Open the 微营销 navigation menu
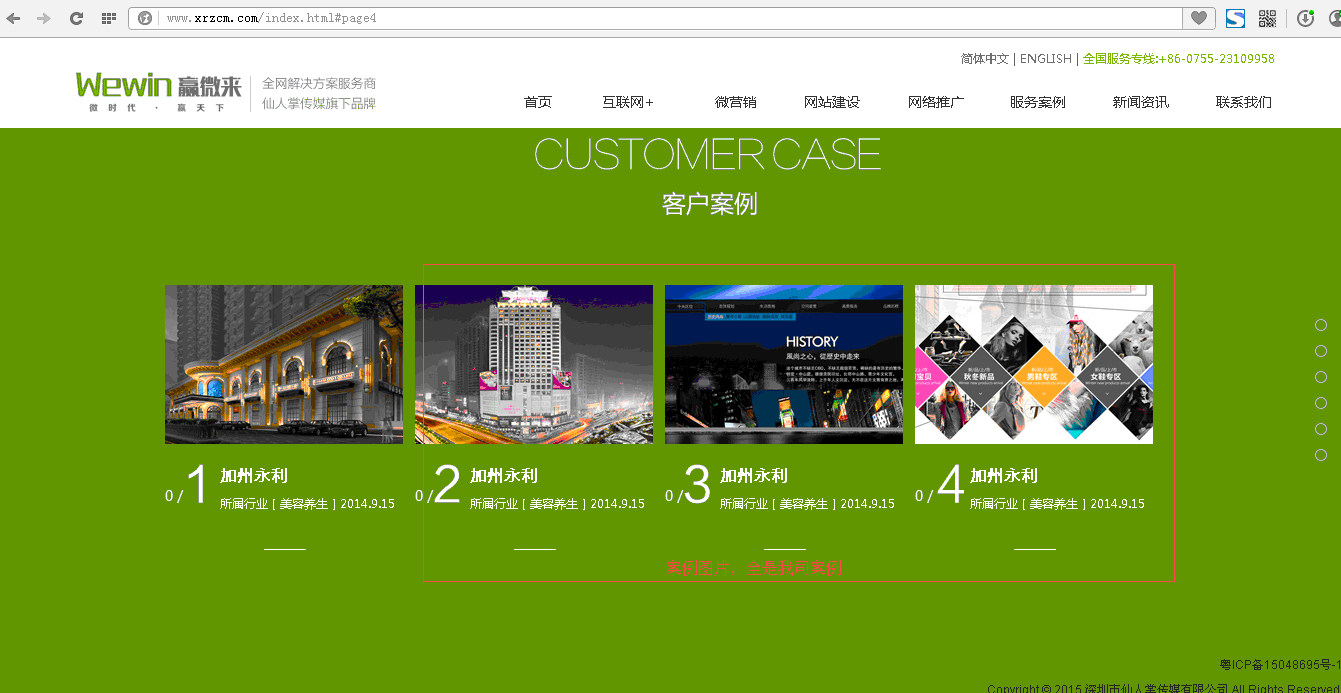The width and height of the screenshot is (1341, 693). pos(735,102)
